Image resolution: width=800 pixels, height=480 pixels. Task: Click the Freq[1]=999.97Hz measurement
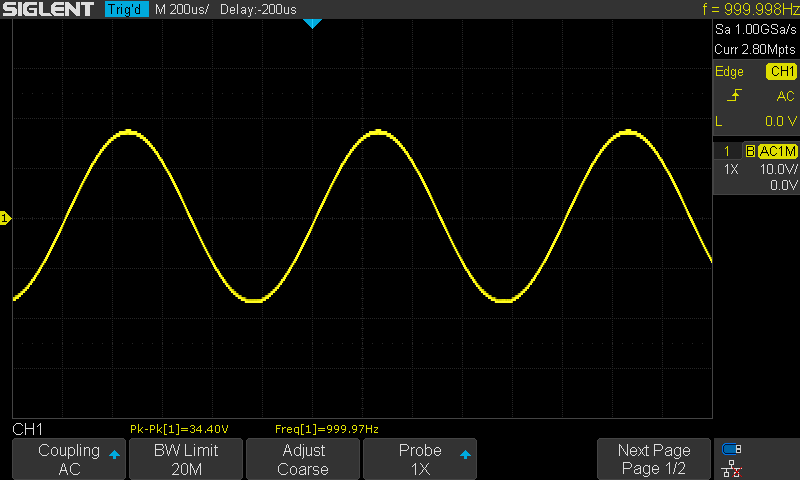click(x=327, y=429)
